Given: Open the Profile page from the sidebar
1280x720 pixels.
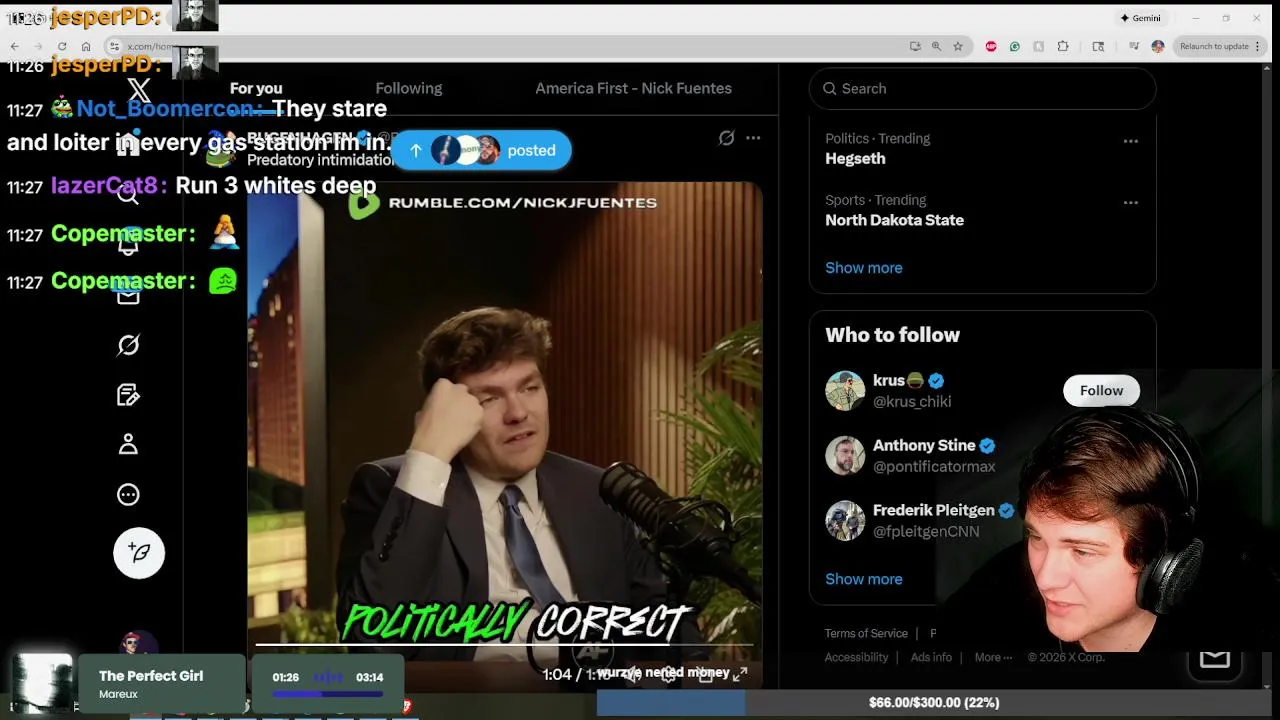Looking at the screenshot, I should coord(128,444).
